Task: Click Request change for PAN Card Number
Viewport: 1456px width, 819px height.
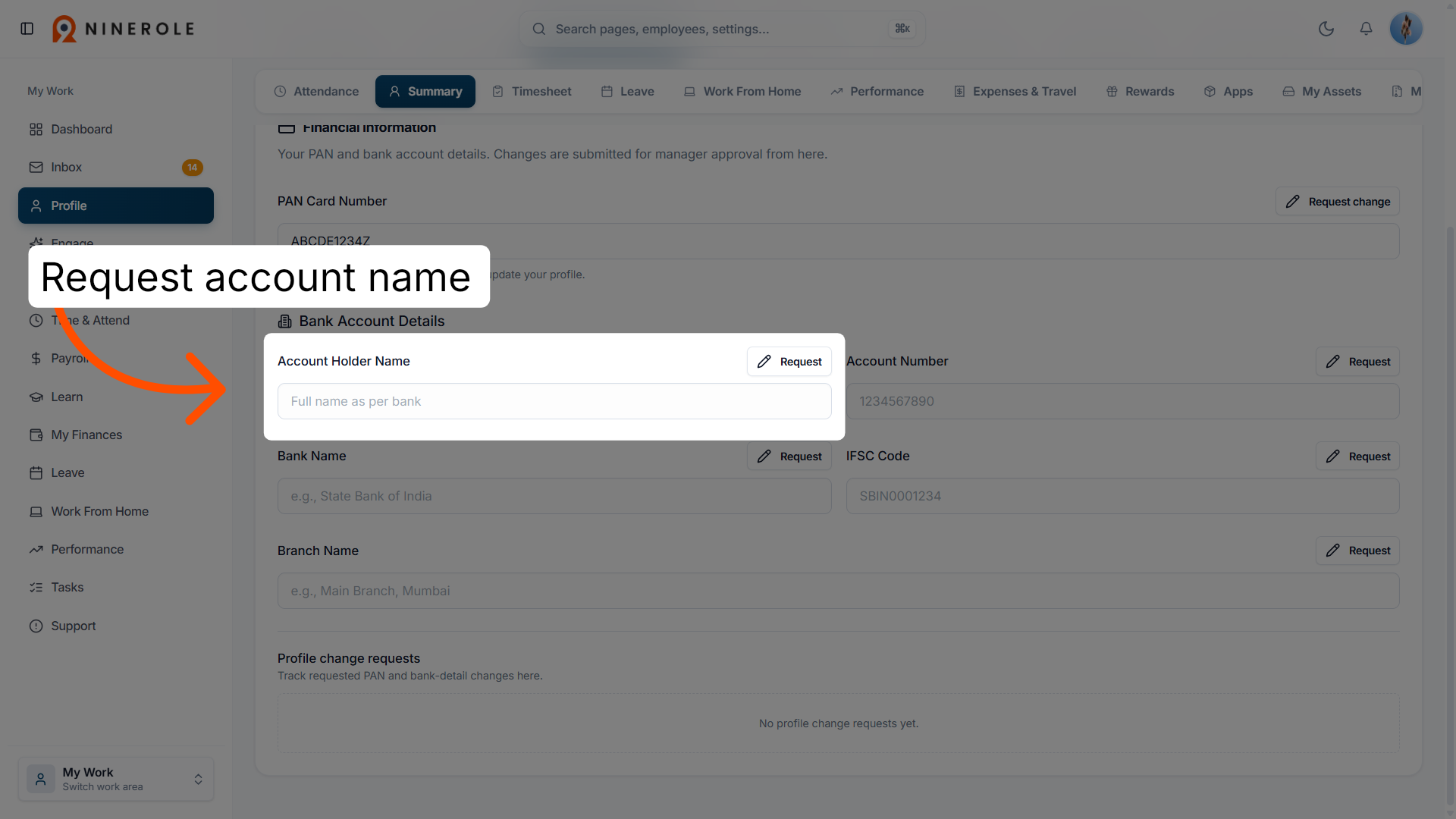Action: 1338,202
